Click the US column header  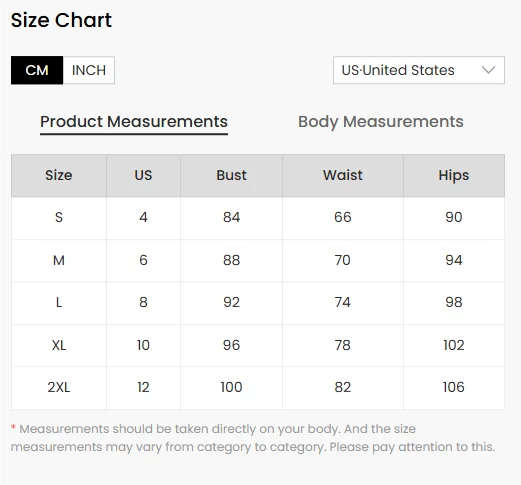143,175
